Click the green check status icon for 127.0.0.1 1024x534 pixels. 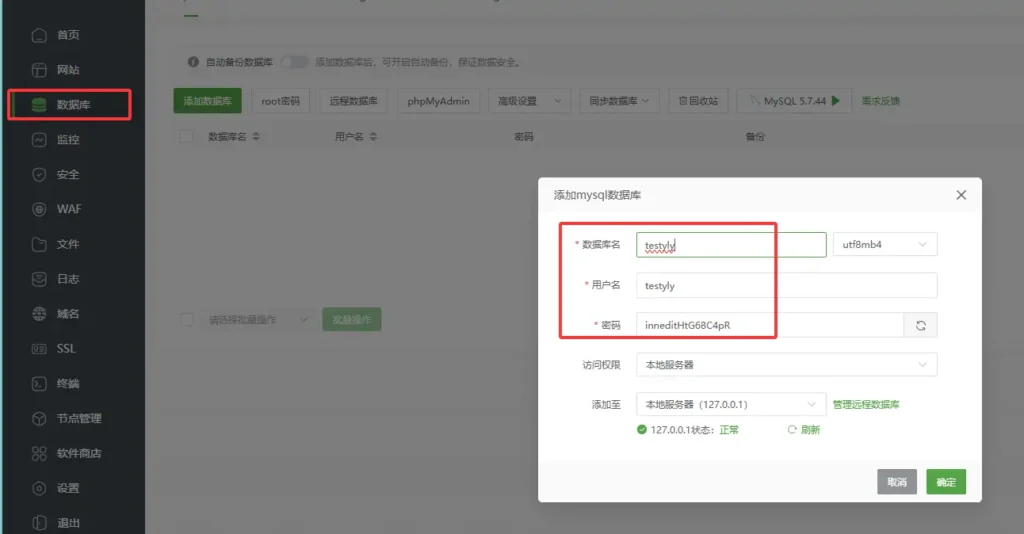tap(642, 430)
